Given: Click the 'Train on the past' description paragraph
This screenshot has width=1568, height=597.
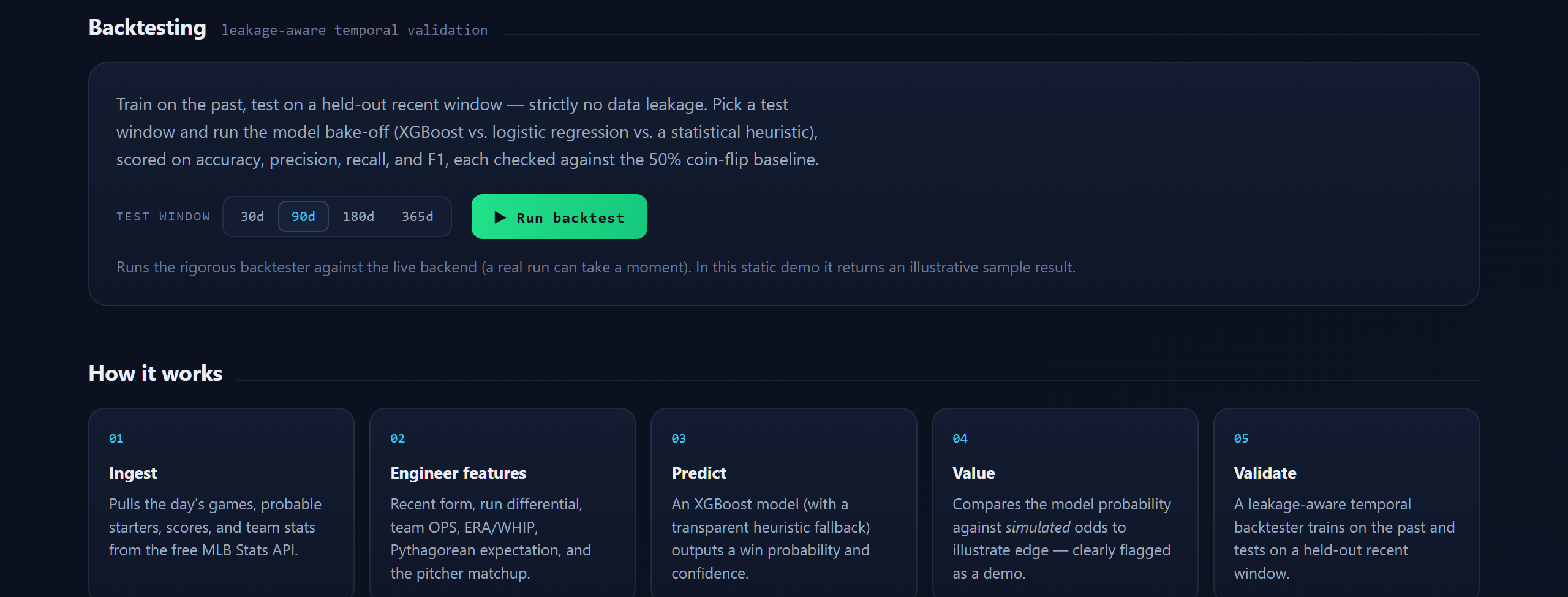Looking at the screenshot, I should [x=468, y=132].
